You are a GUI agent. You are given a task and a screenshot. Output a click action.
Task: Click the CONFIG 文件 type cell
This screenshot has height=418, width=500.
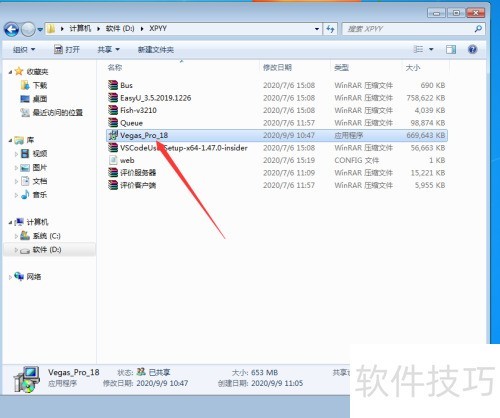(x=357, y=160)
